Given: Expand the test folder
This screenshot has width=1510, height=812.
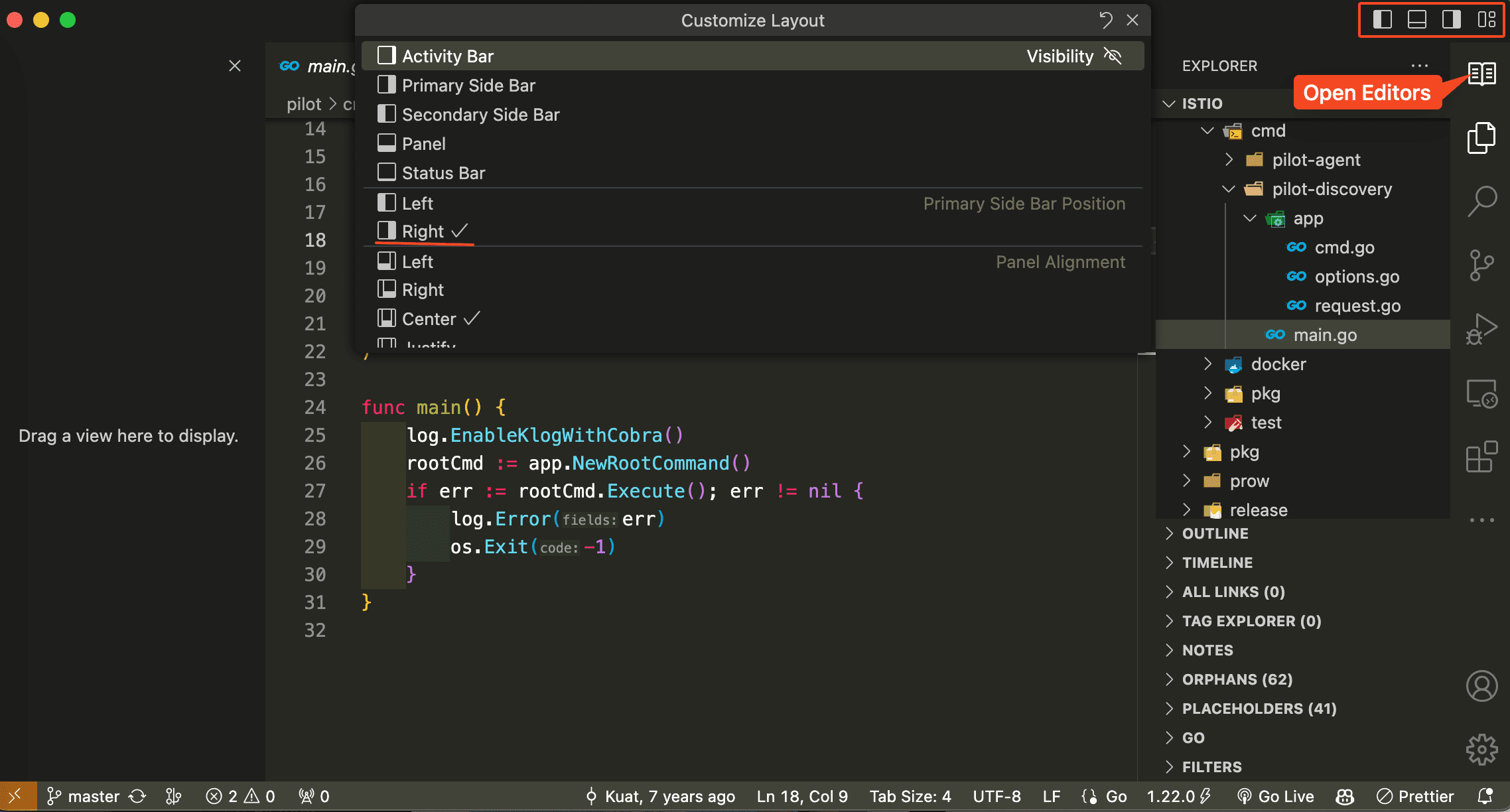Looking at the screenshot, I should (x=1207, y=423).
